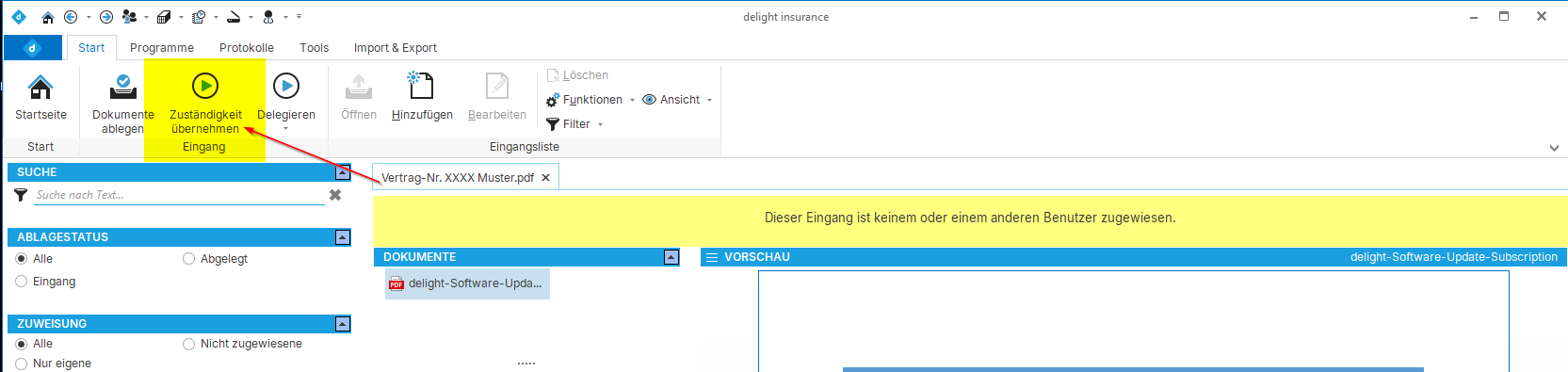
Task: Select Ablagestatus Alle radio button
Action: pos(21,259)
